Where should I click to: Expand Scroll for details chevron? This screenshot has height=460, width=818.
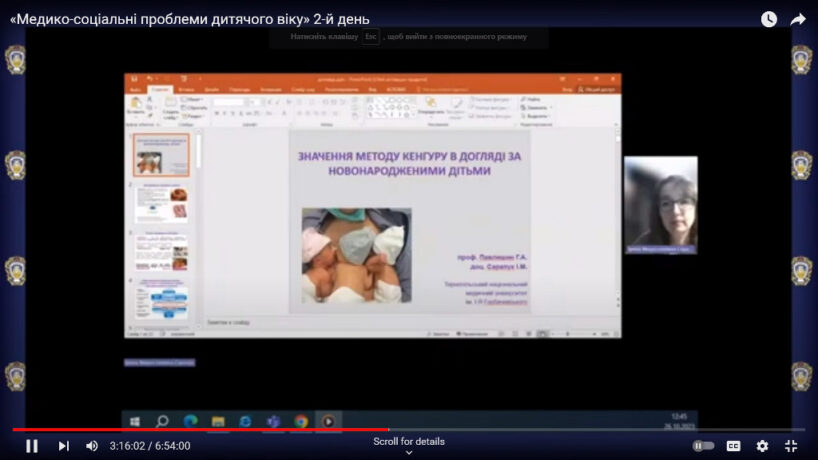409,452
